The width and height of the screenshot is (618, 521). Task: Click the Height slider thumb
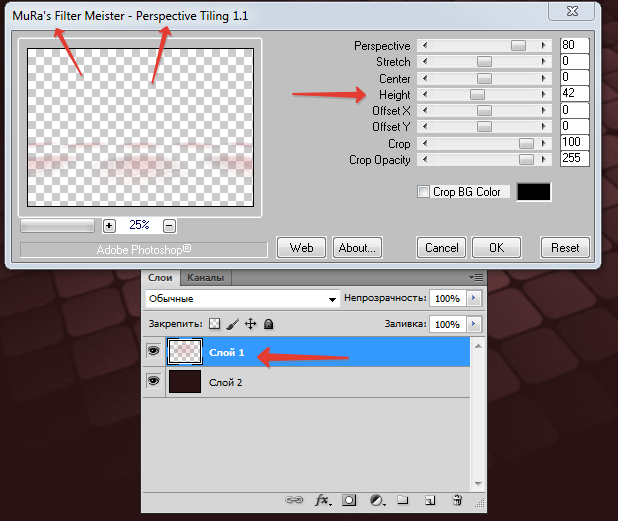tap(477, 94)
